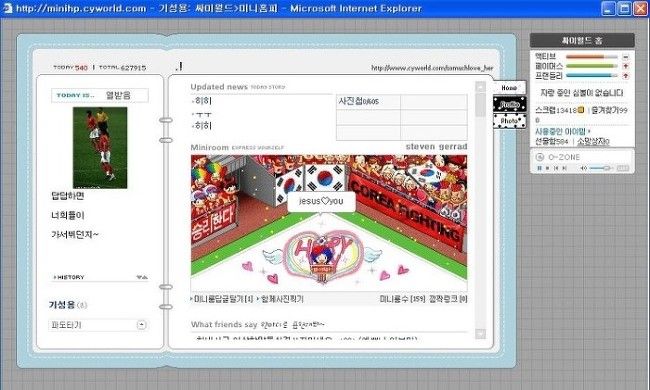Skip to previous track in music player
Viewport: 650px width, 390px height.
tap(556, 168)
